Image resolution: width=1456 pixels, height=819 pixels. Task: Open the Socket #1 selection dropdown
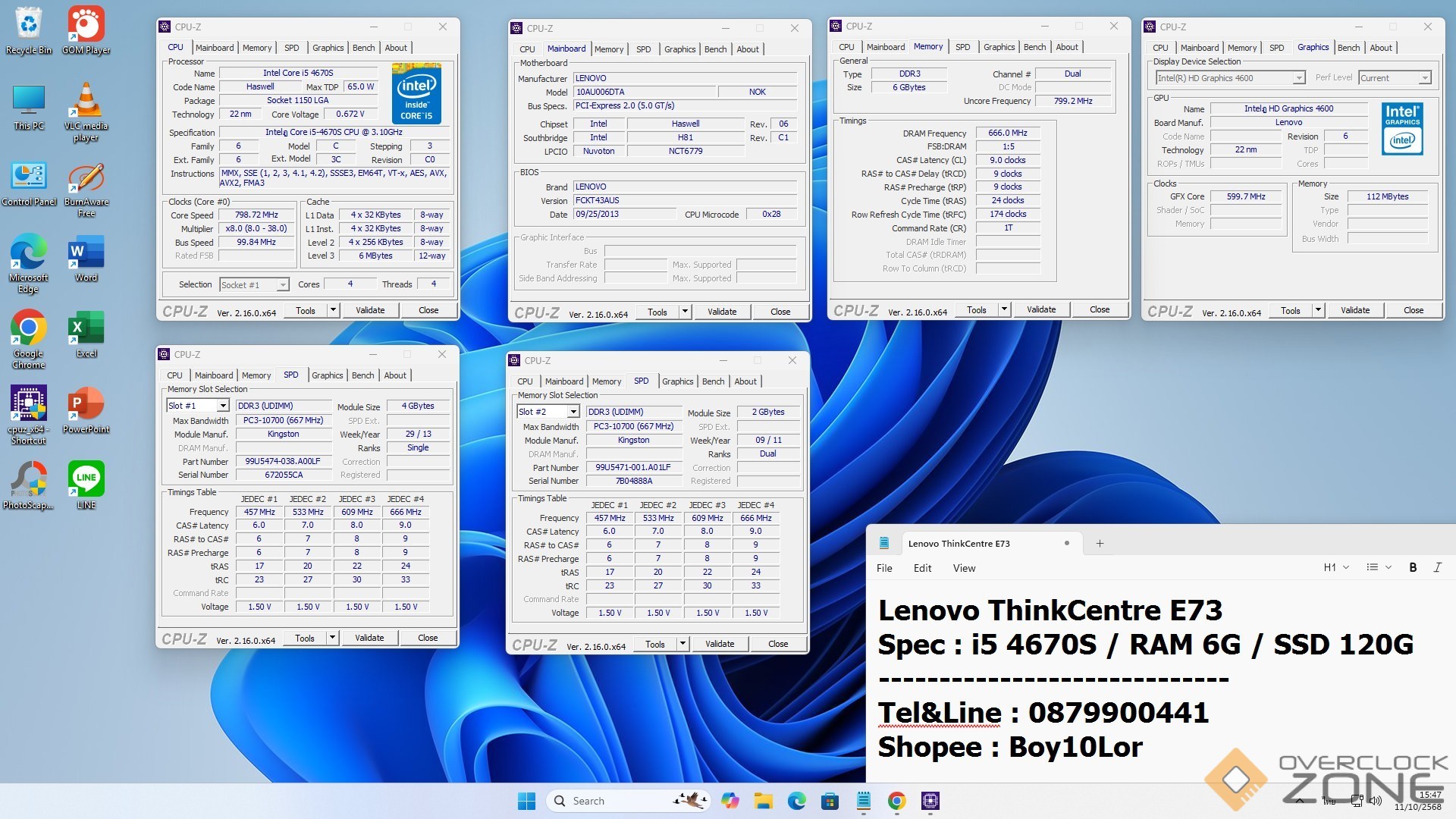282,285
